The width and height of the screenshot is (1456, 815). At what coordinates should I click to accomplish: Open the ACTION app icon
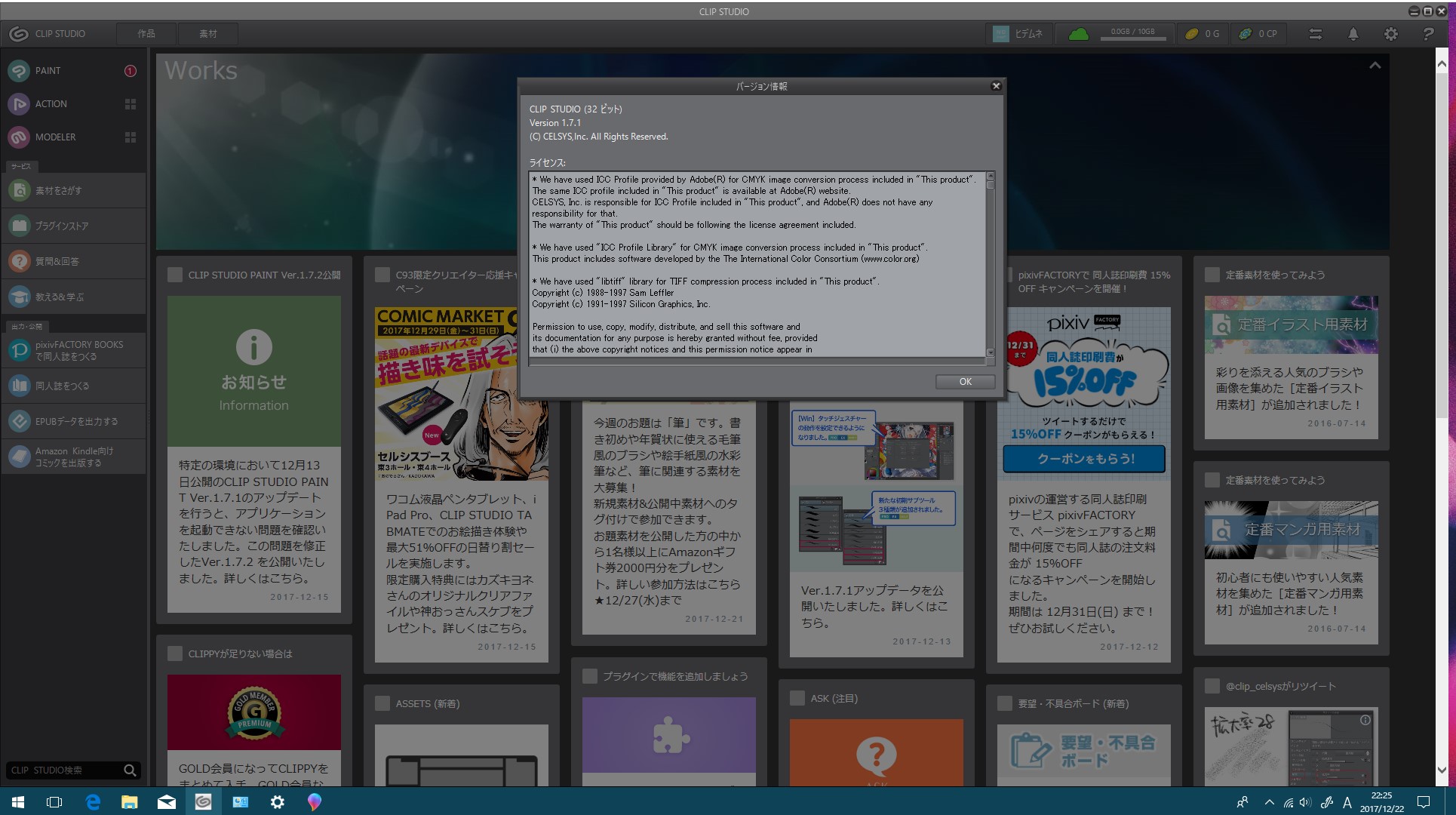click(x=19, y=104)
